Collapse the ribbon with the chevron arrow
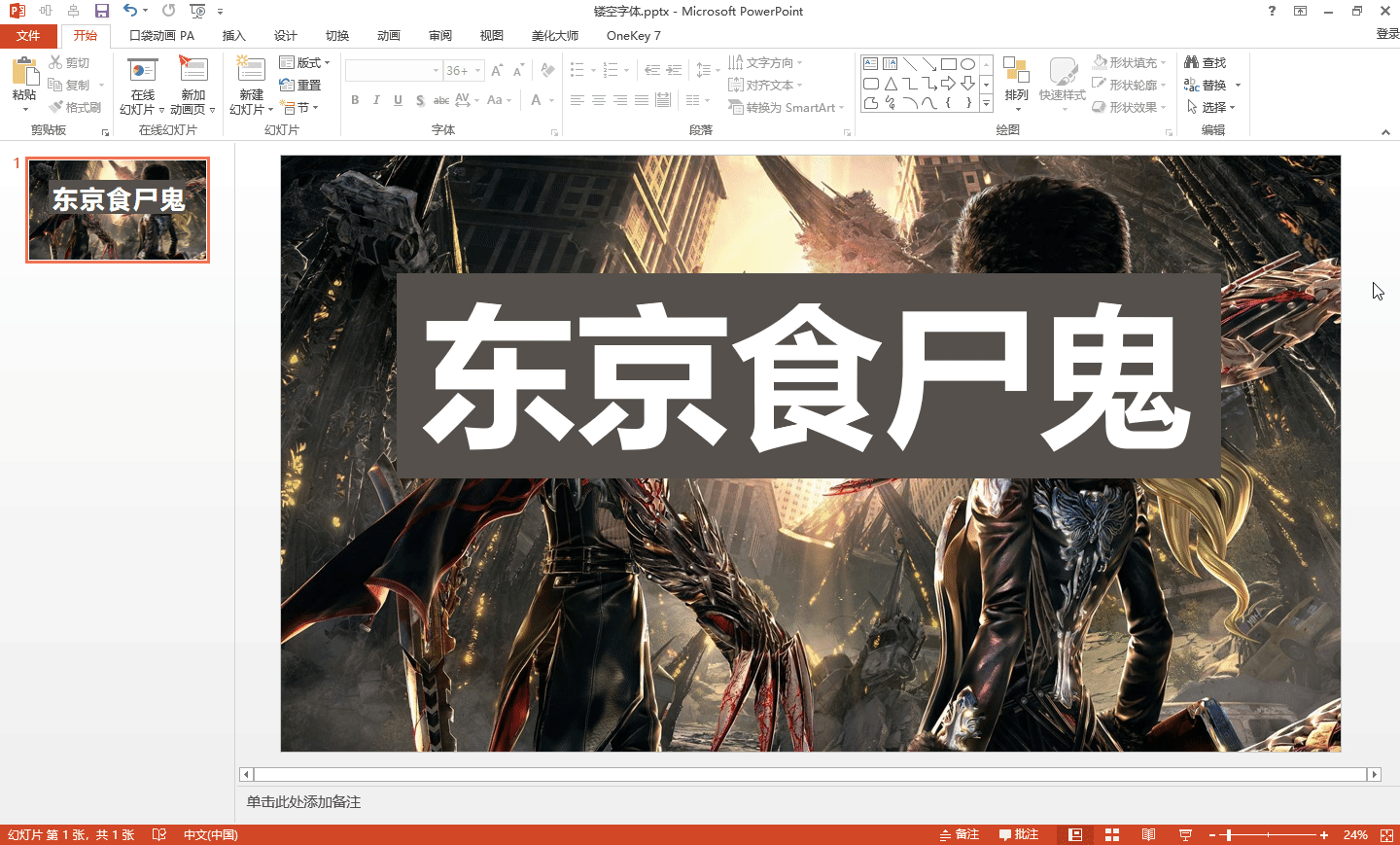 [x=1385, y=131]
